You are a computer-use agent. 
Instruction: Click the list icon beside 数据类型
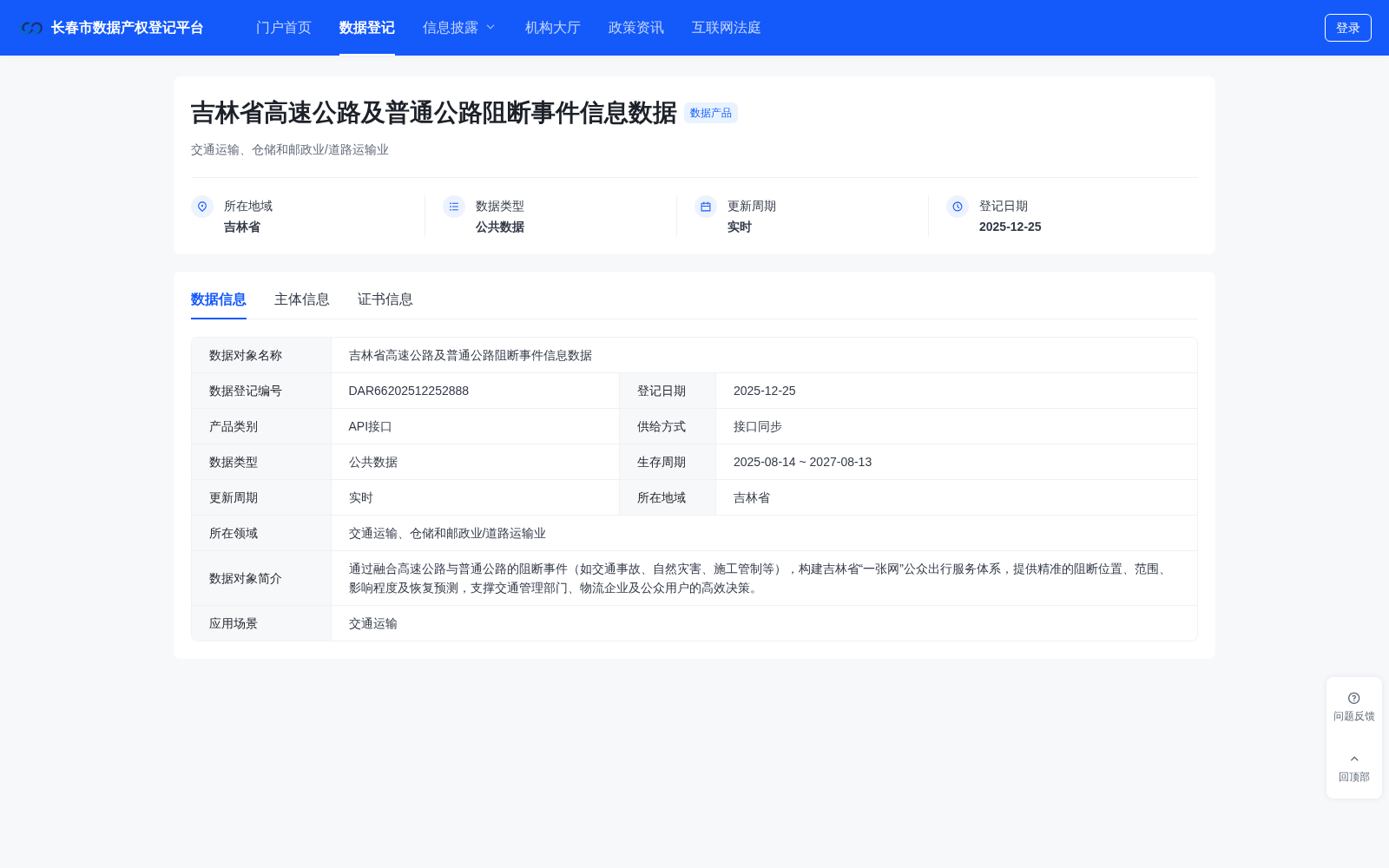tap(454, 207)
